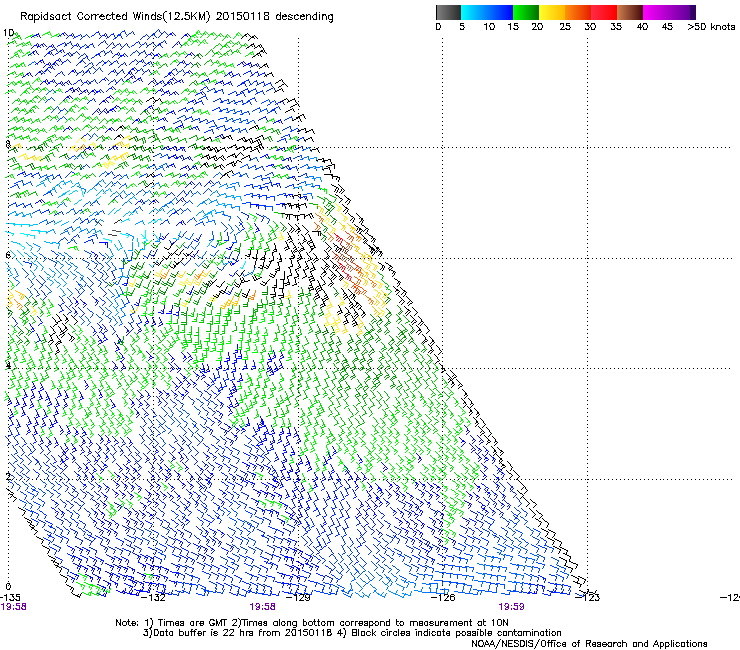
Task: Click the date '20150118' in the title
Action: click(x=243, y=17)
